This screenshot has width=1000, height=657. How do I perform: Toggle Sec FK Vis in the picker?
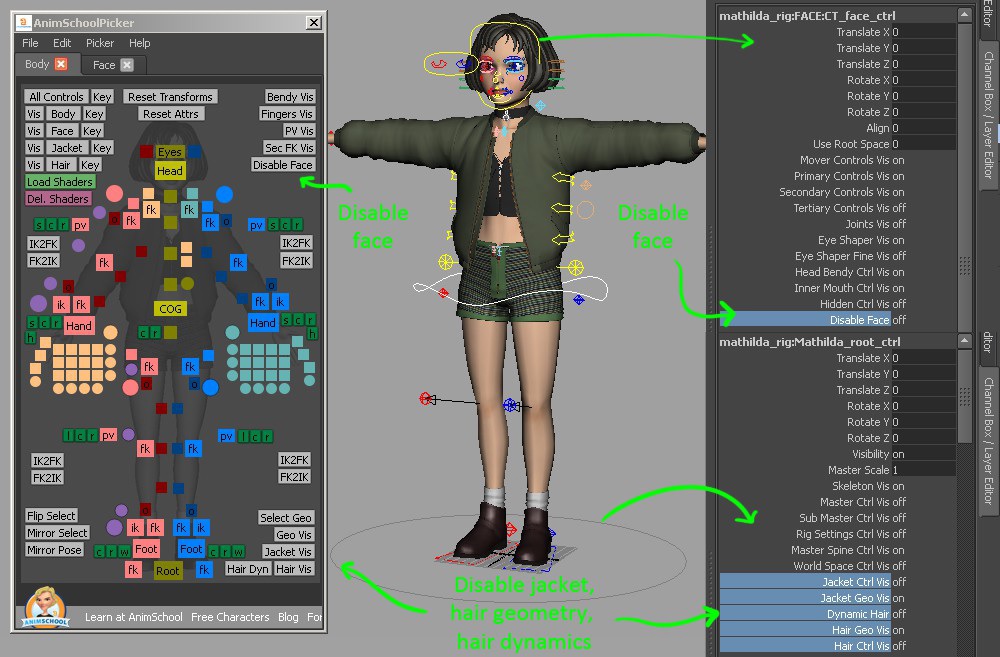tap(290, 147)
